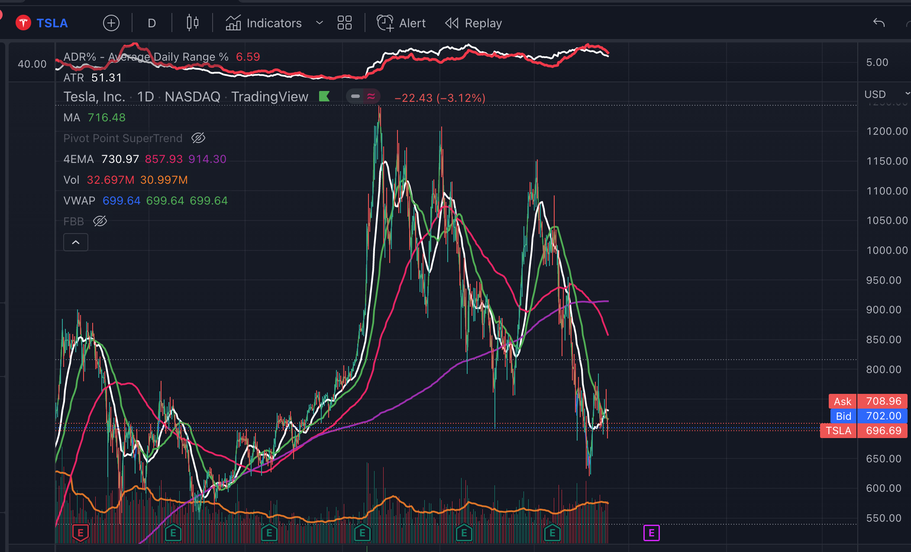Expand the indicators favorites chevron

[x=319, y=23]
